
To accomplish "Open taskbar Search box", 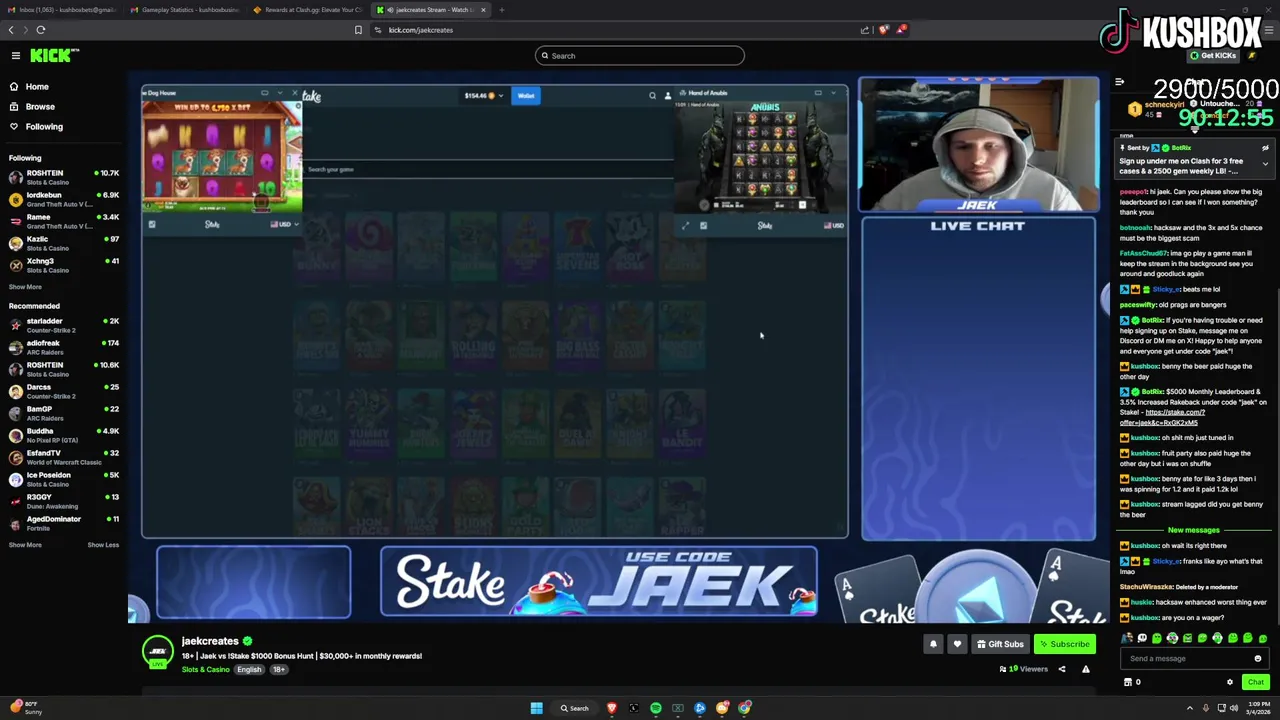I will coord(575,708).
